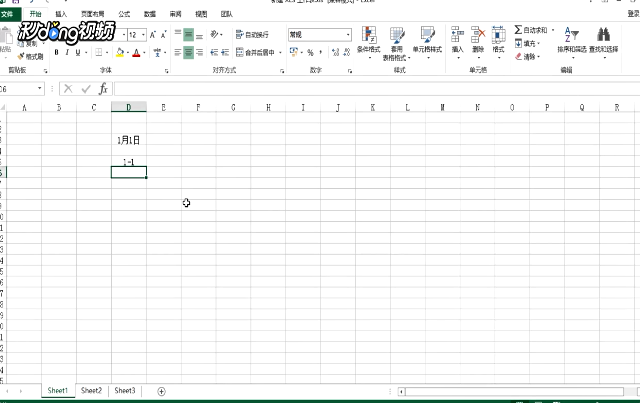The height and width of the screenshot is (403, 640).
Task: Open sort and filter (排序和筛选)
Action: pos(572,41)
